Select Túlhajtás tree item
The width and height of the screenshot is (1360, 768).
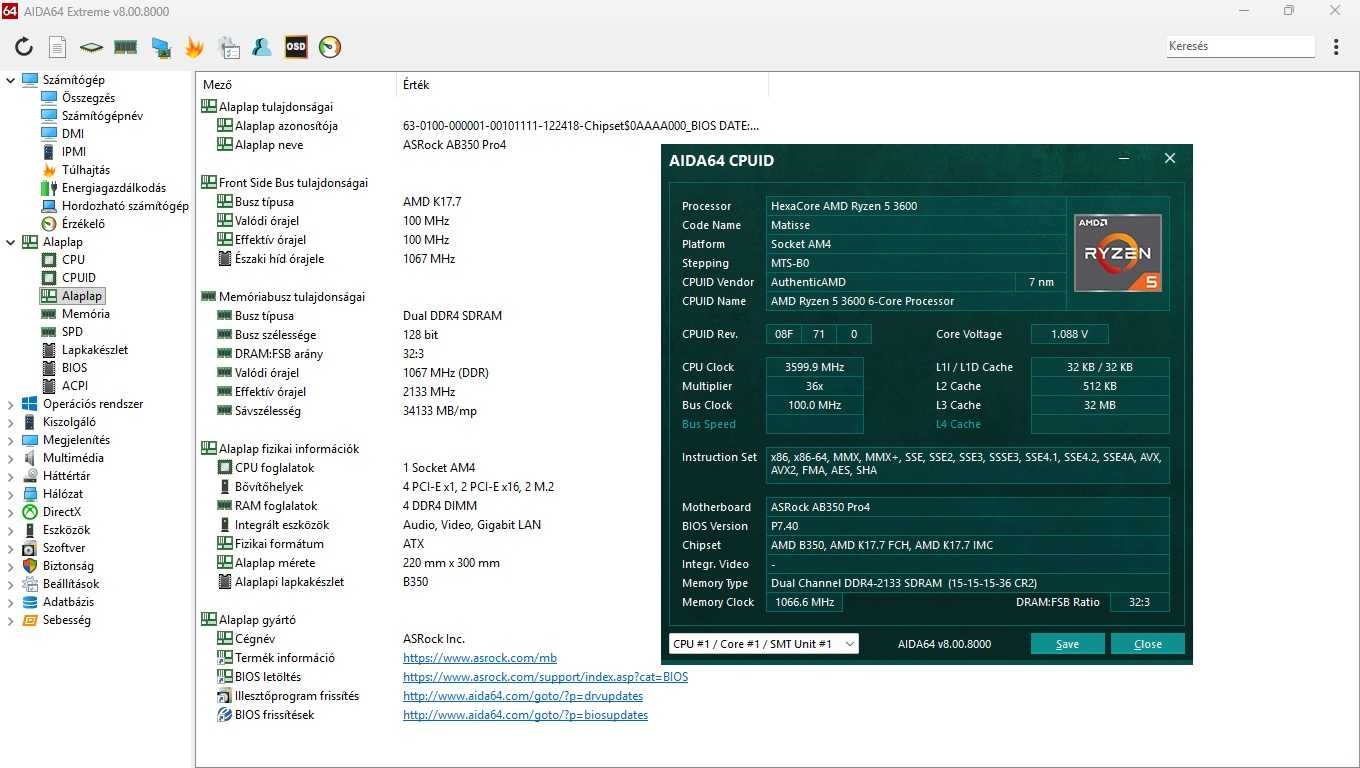click(x=86, y=170)
